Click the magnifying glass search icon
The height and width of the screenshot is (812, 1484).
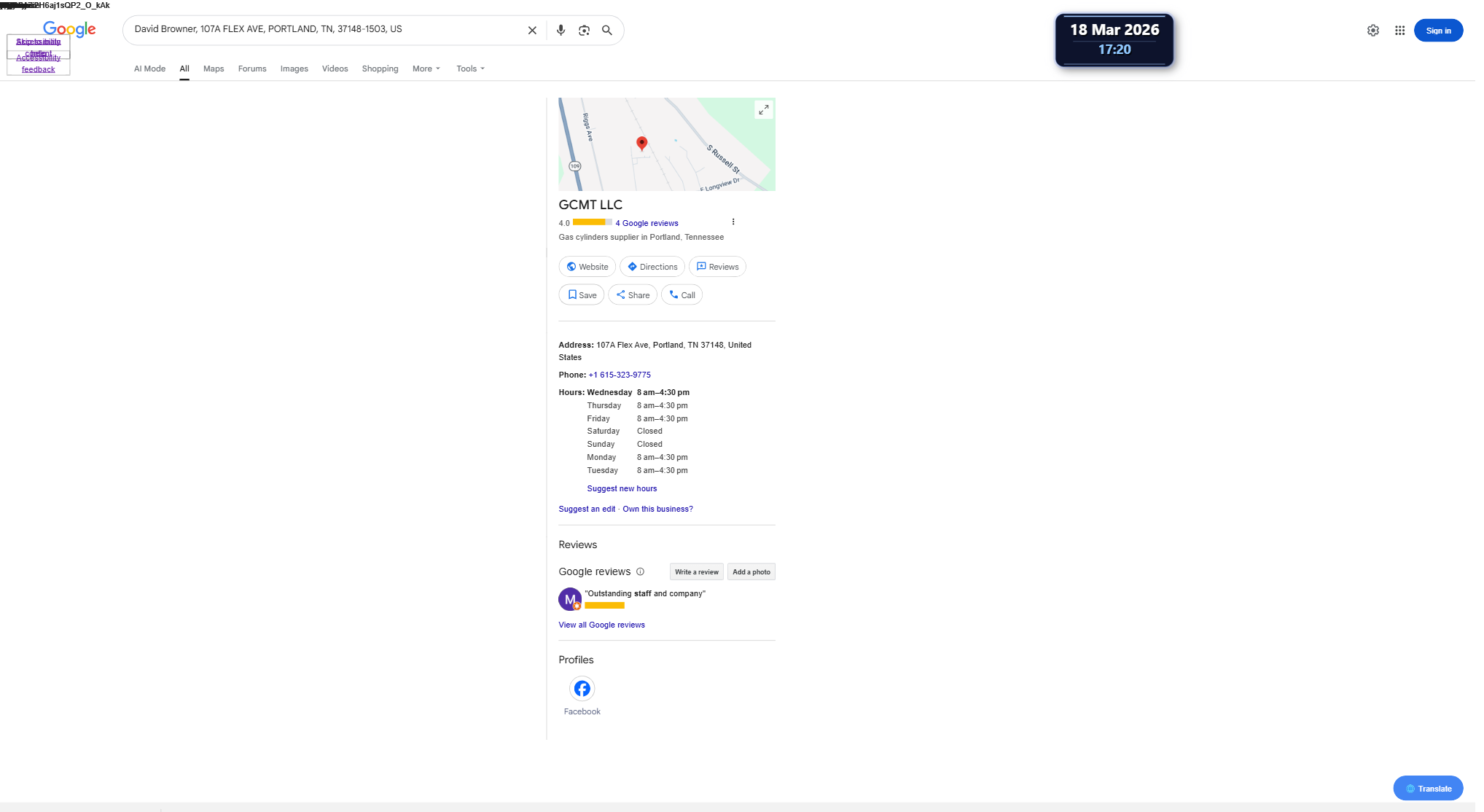(606, 31)
